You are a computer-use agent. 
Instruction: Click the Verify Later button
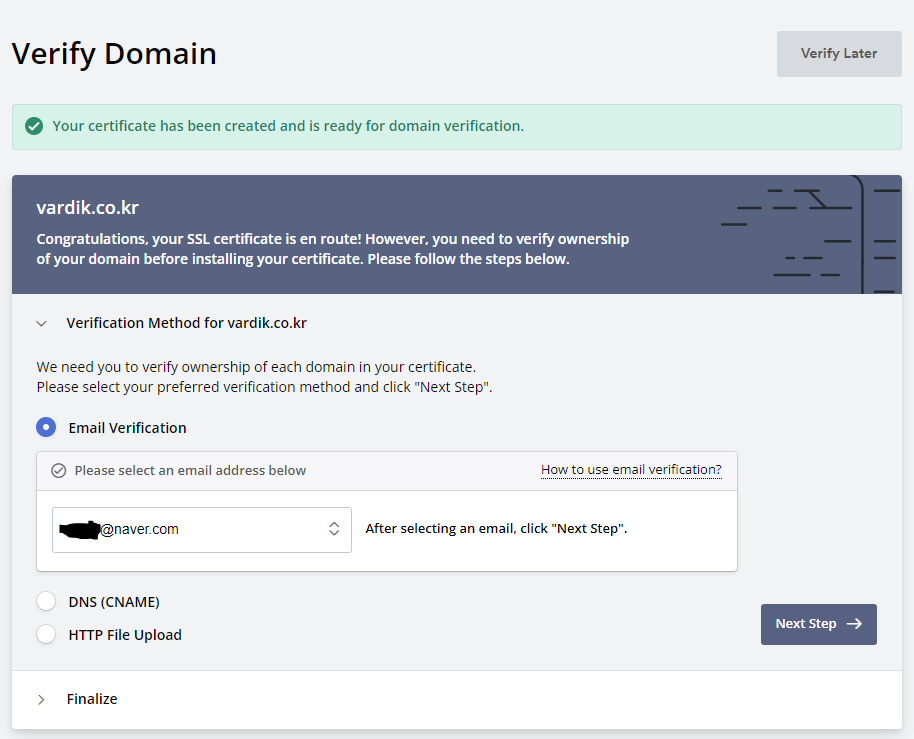point(839,54)
